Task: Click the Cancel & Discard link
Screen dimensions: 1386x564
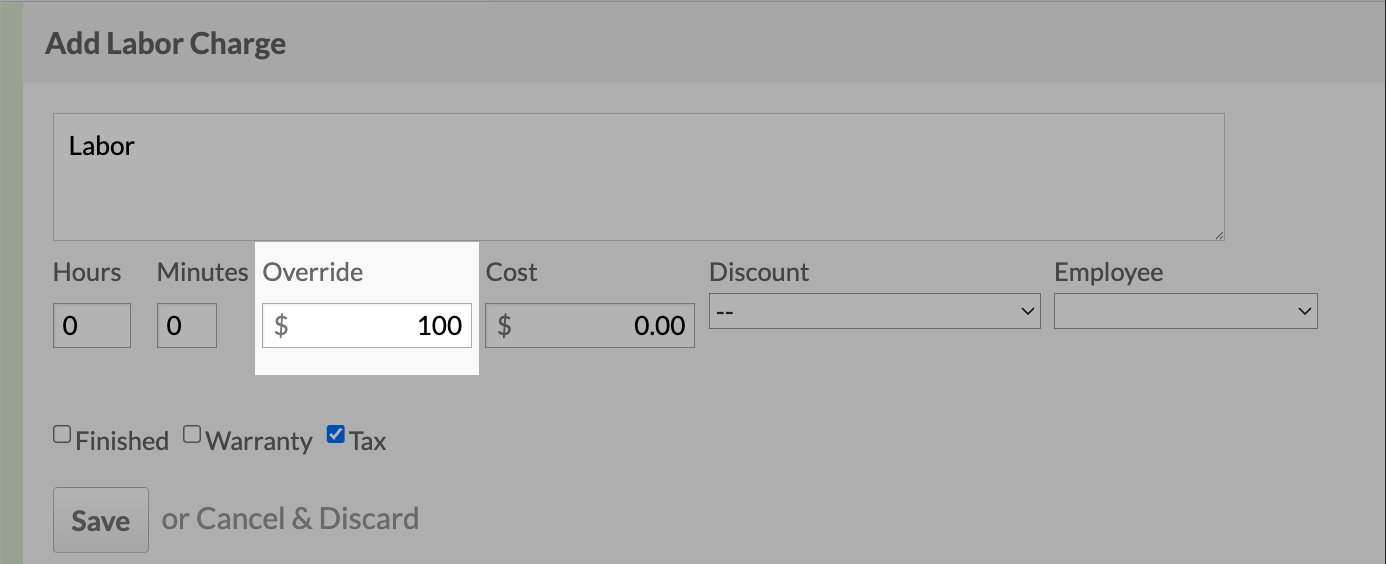Action: (x=308, y=519)
